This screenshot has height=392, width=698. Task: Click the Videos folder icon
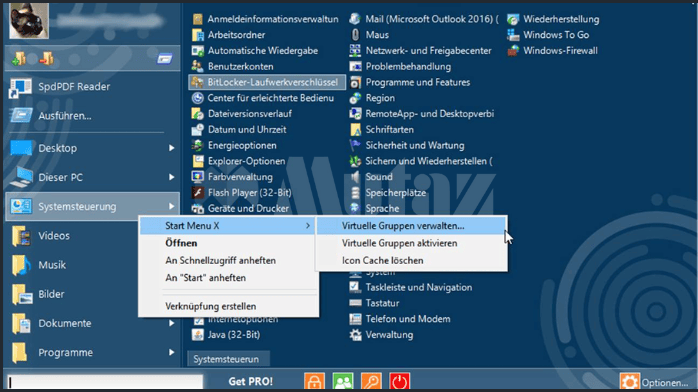click(x=21, y=236)
